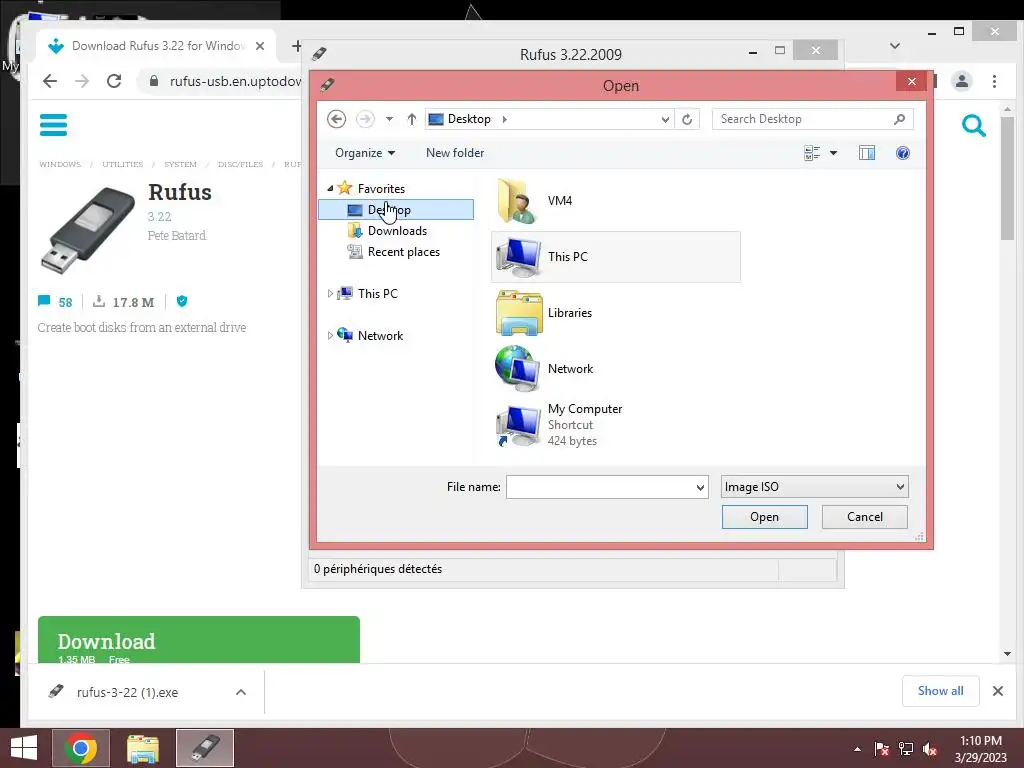The width and height of the screenshot is (1024, 768).
Task: Click rufus-3-22 (1).exe in download bar
Action: [x=127, y=692]
